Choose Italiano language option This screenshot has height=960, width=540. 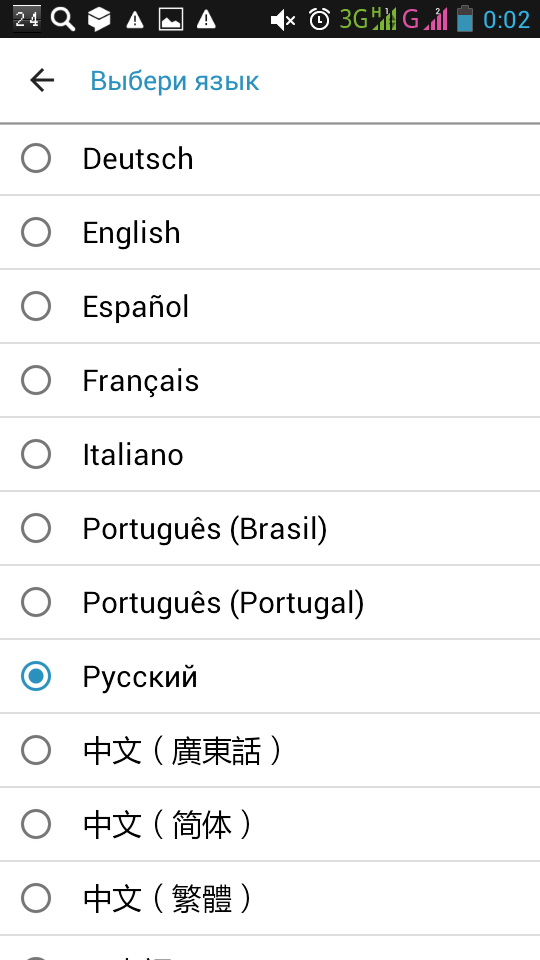pyautogui.click(x=270, y=454)
